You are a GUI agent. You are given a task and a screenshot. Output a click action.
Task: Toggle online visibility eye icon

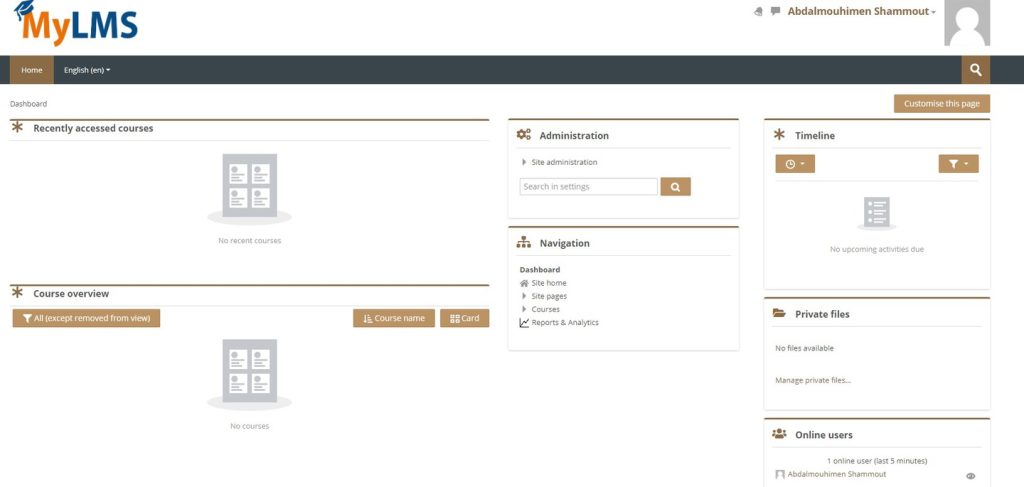coord(970,476)
